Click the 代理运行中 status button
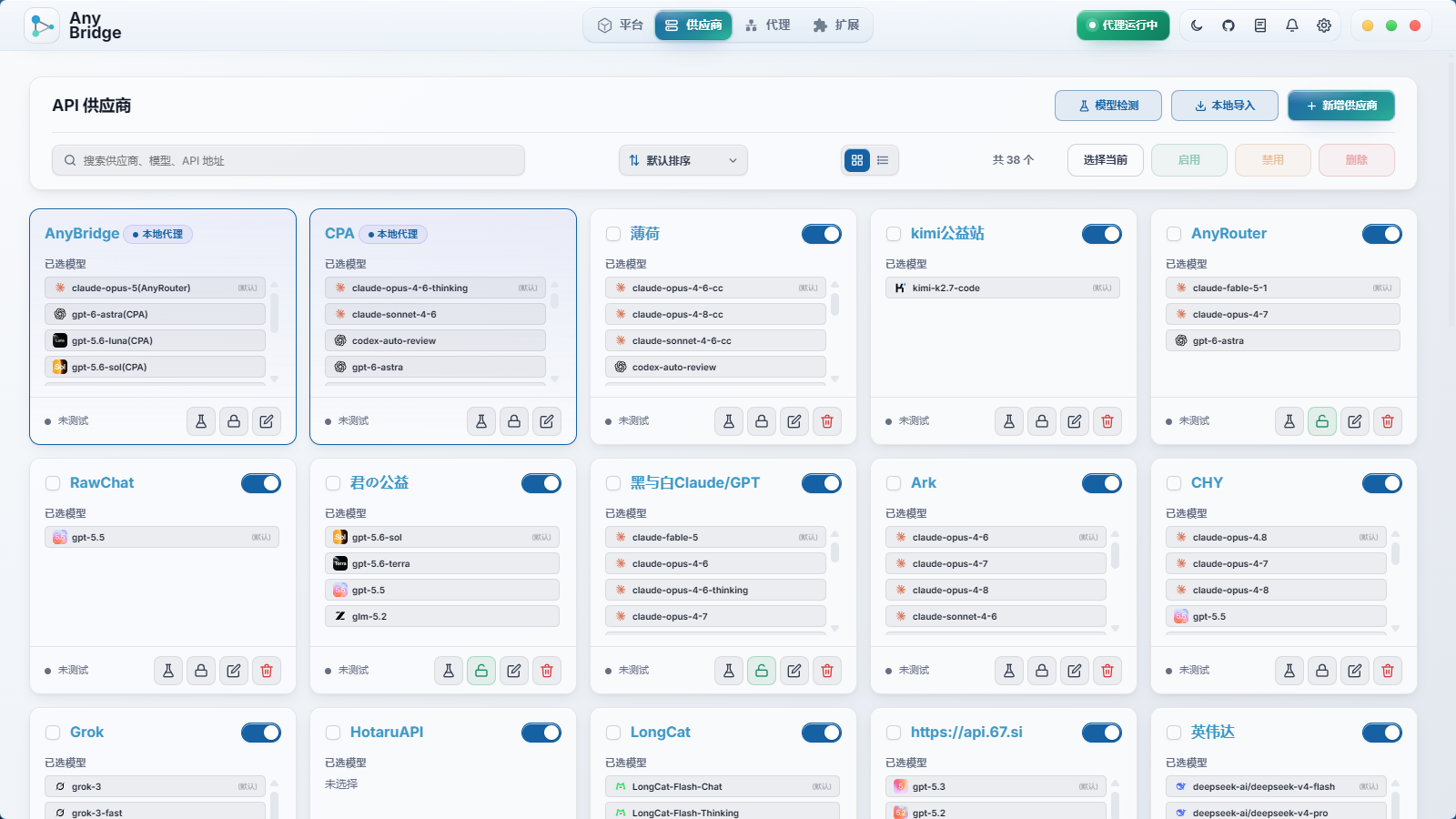Viewport: 1456px width, 819px height. point(1123,25)
